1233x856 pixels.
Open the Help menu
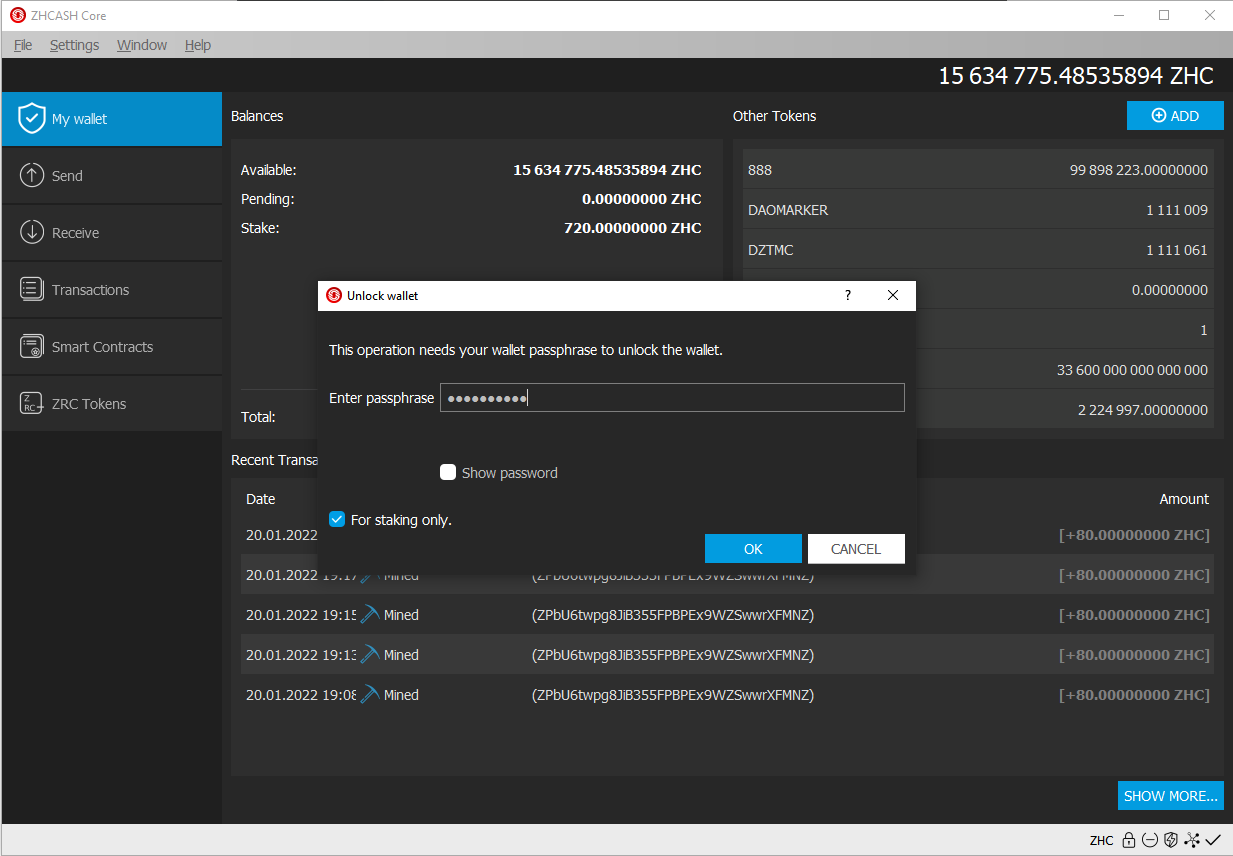tap(198, 45)
